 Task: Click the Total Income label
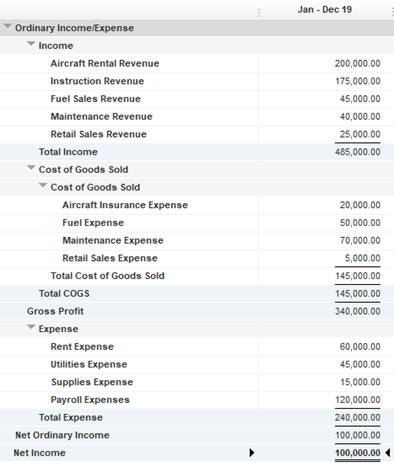pyautogui.click(x=68, y=152)
